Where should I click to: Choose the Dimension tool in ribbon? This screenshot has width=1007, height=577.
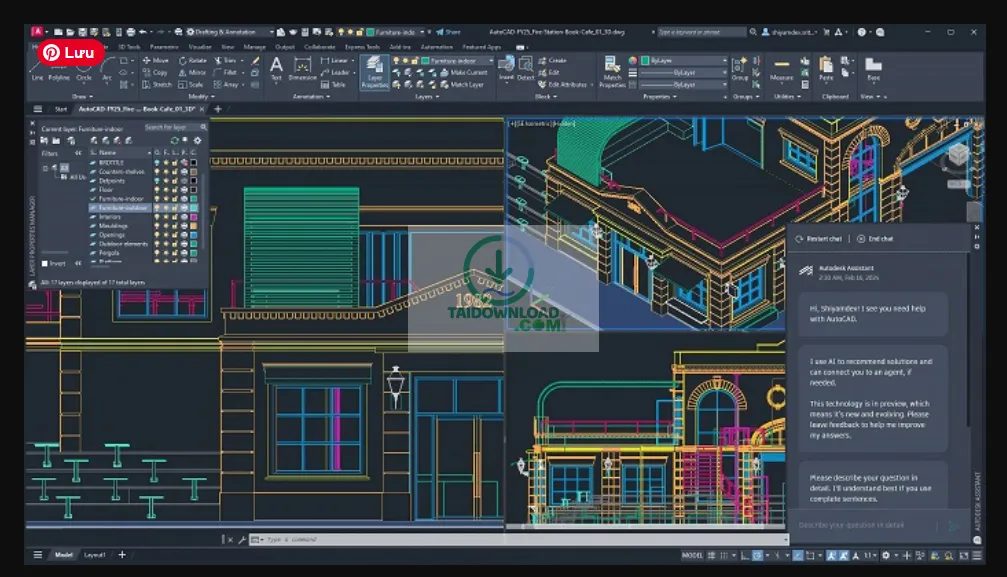tap(302, 67)
